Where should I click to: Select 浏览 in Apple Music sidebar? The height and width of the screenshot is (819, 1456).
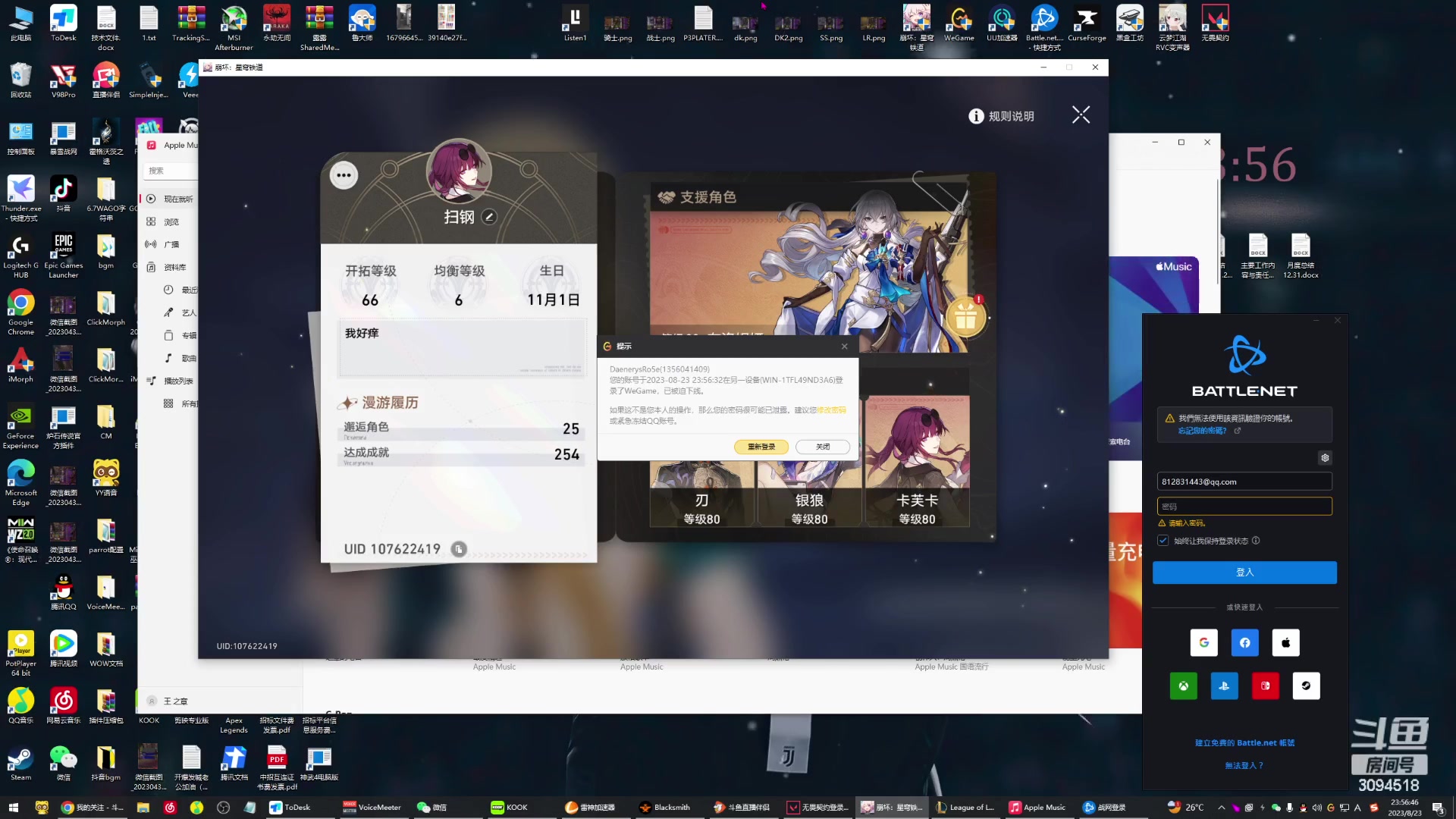point(171,221)
